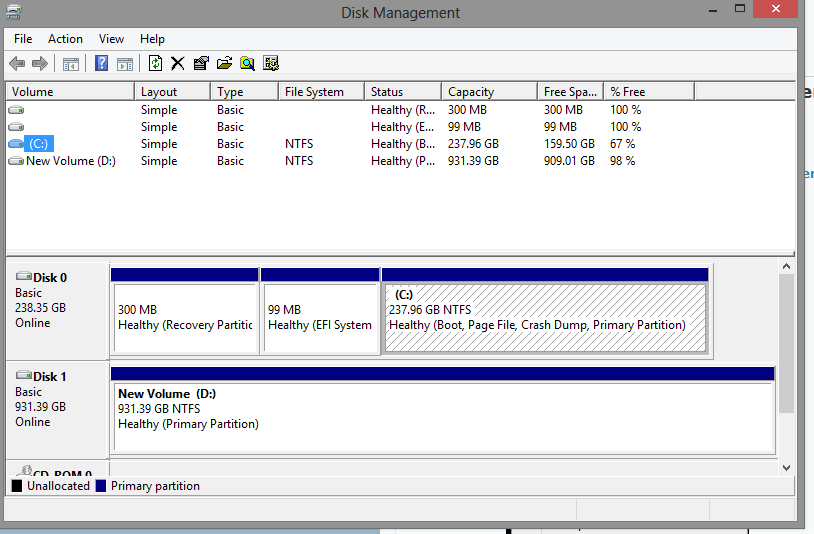
Task: Click the disk pane vertical scrollbar thumb
Action: coord(786,343)
